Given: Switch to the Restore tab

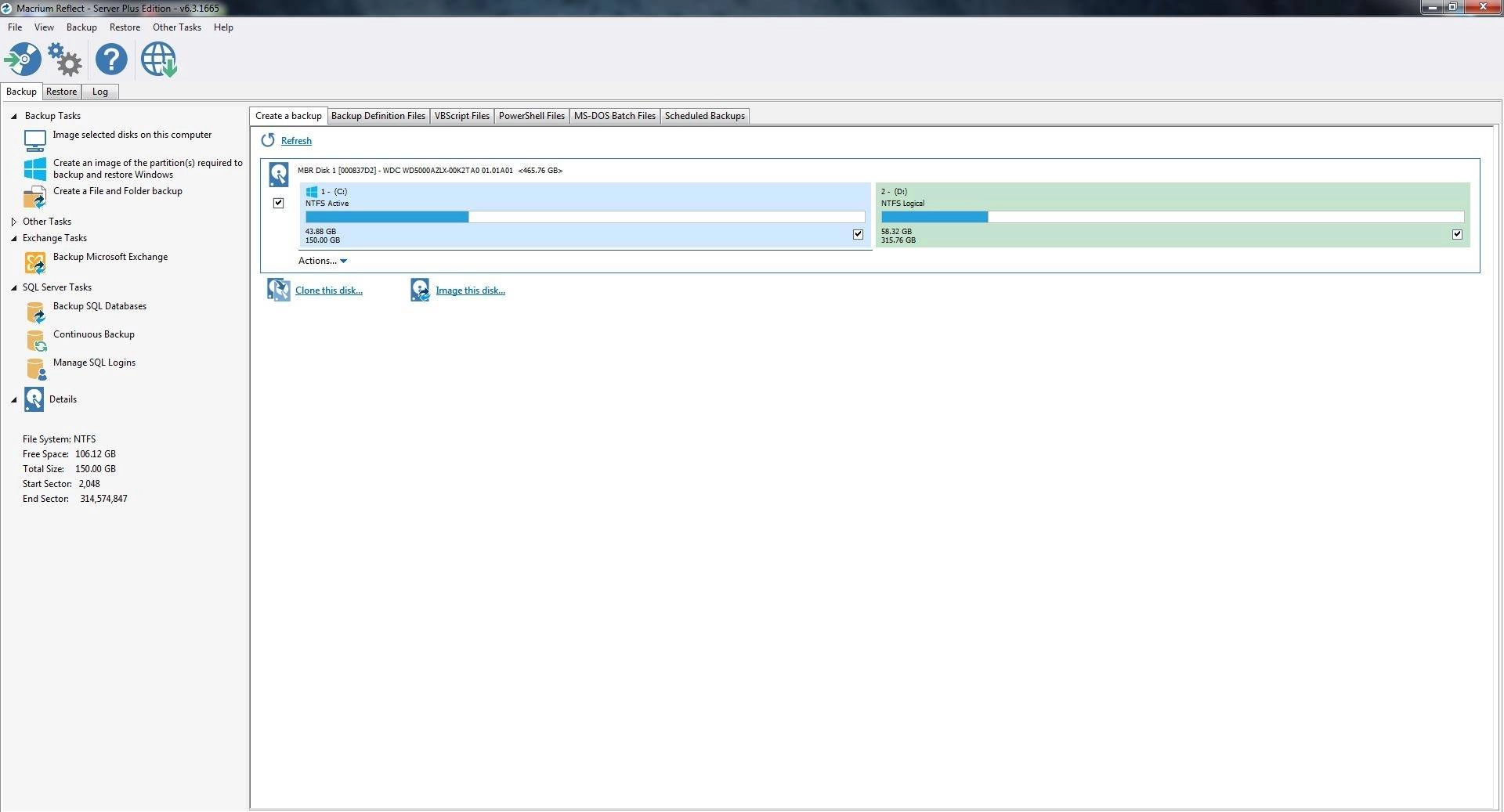Looking at the screenshot, I should tap(61, 92).
